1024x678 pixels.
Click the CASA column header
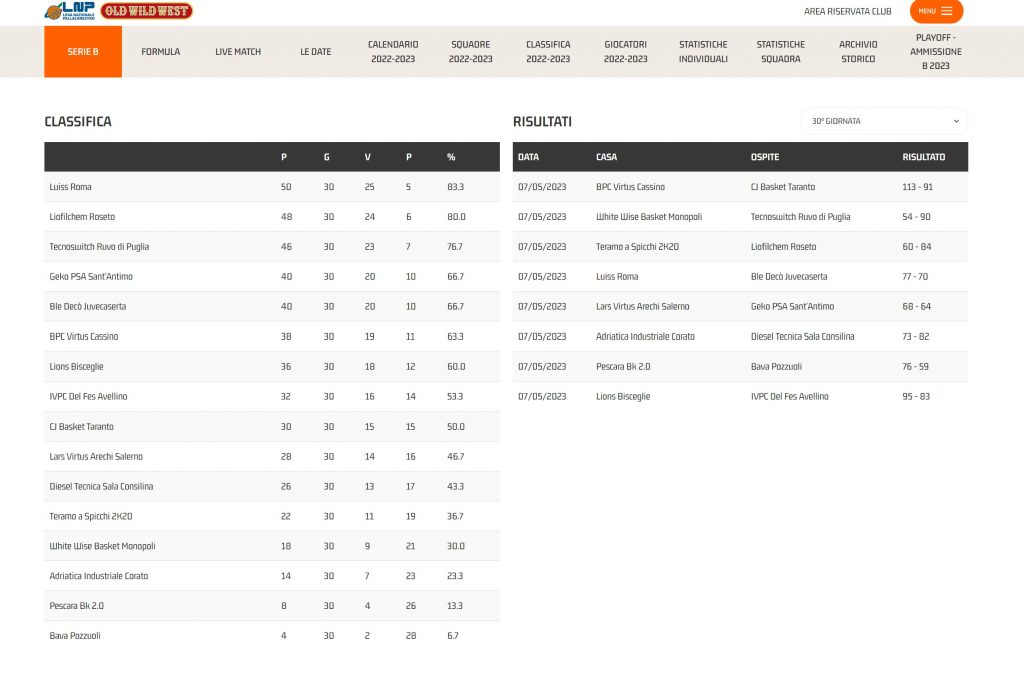pyautogui.click(x=607, y=157)
